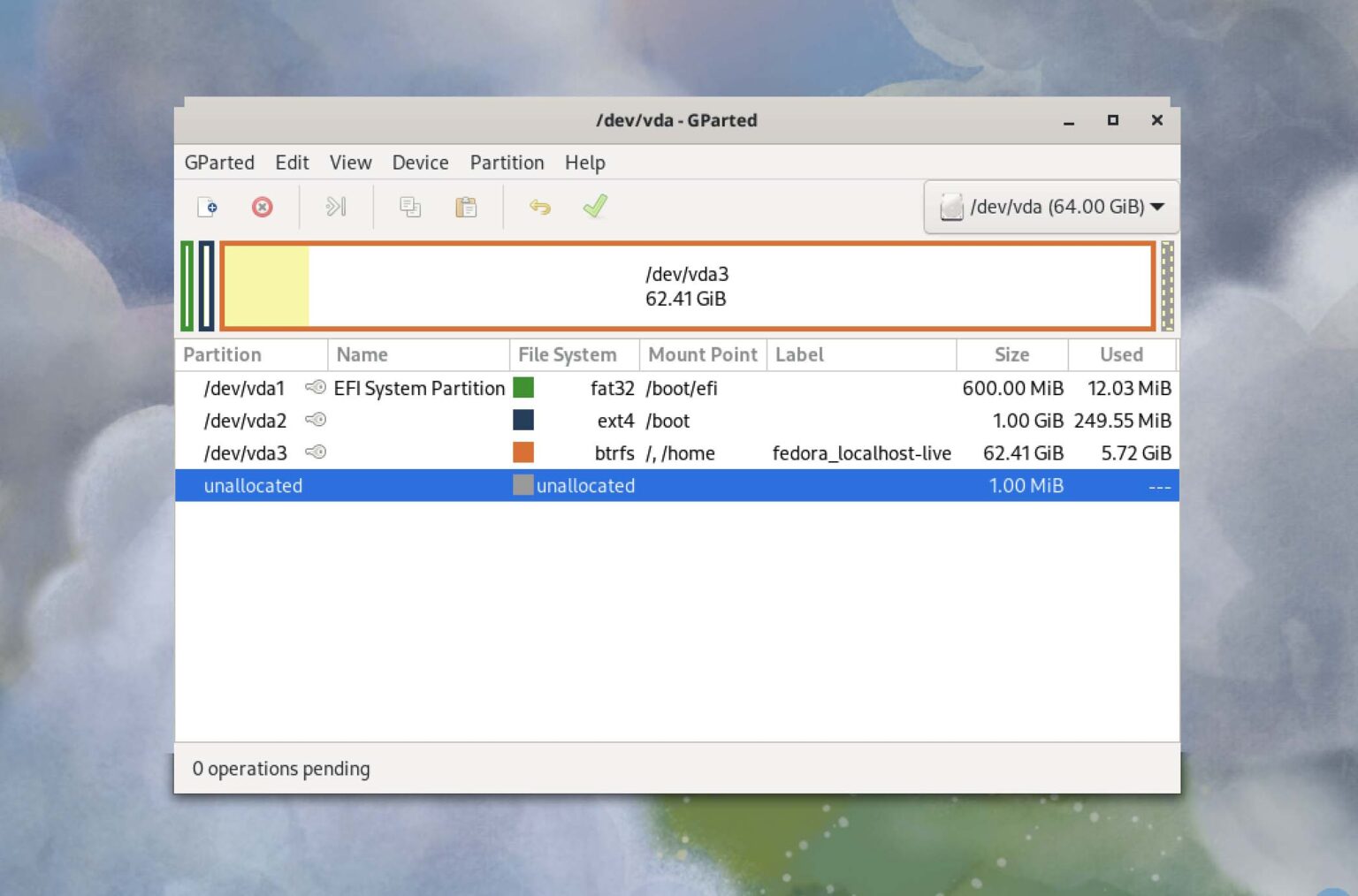Open the Partition menu
The height and width of the screenshot is (896, 1358).
coord(507,163)
